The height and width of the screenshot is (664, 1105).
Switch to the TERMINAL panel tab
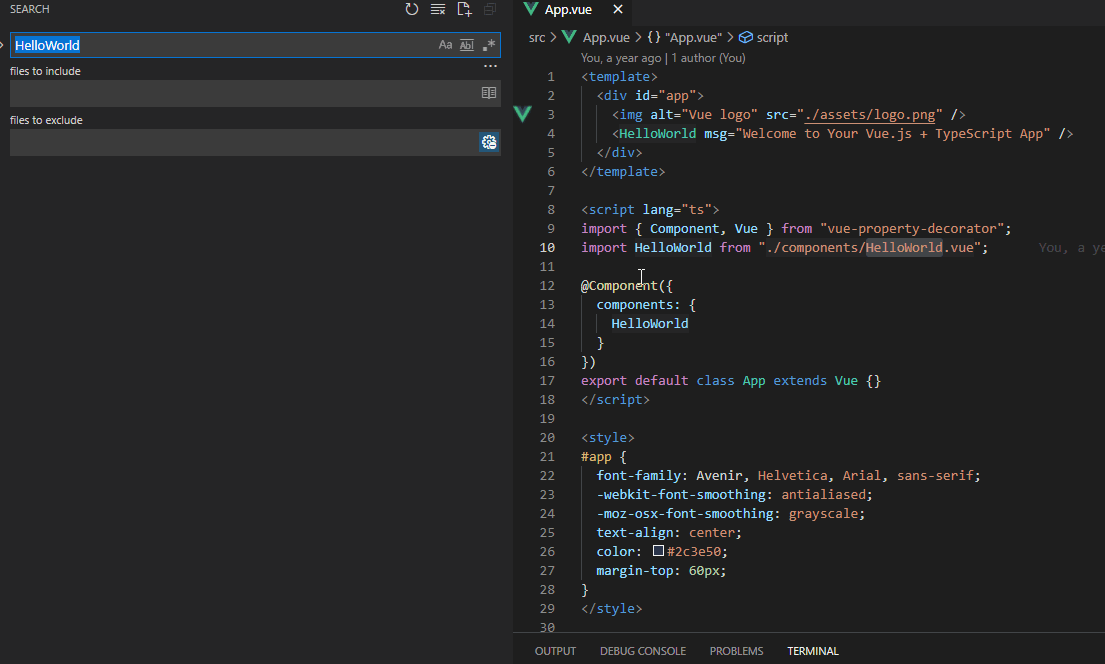point(812,650)
